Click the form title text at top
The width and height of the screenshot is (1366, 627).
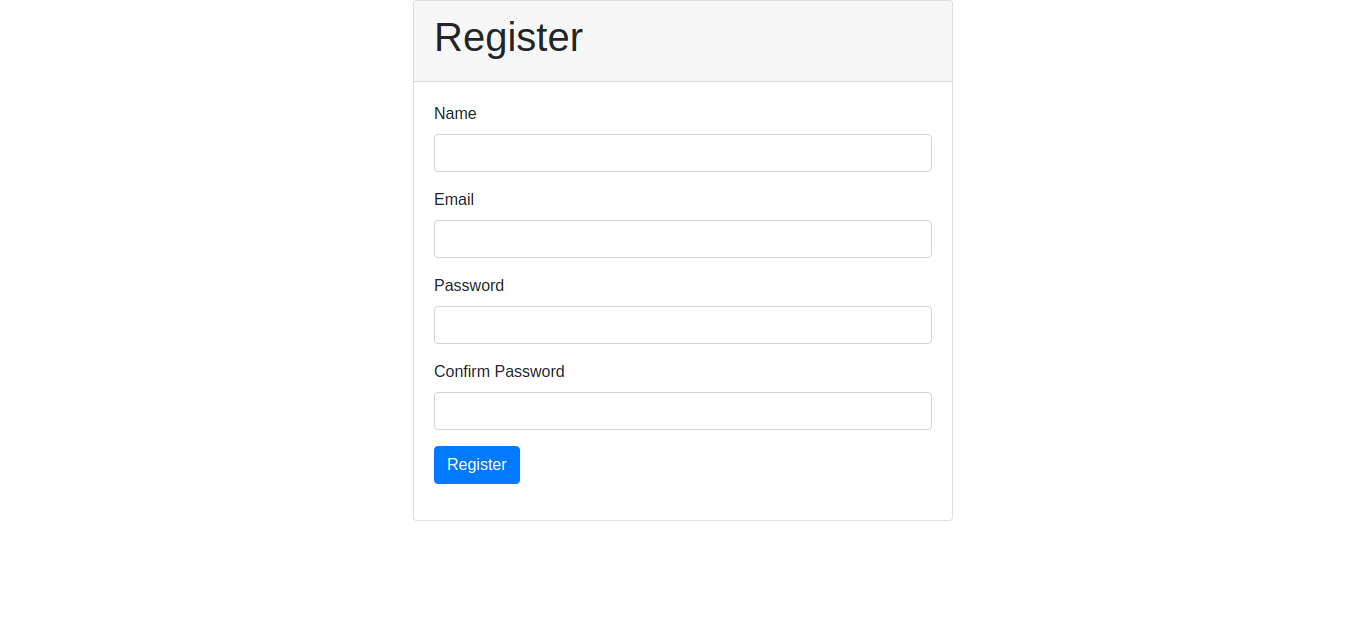(x=508, y=38)
